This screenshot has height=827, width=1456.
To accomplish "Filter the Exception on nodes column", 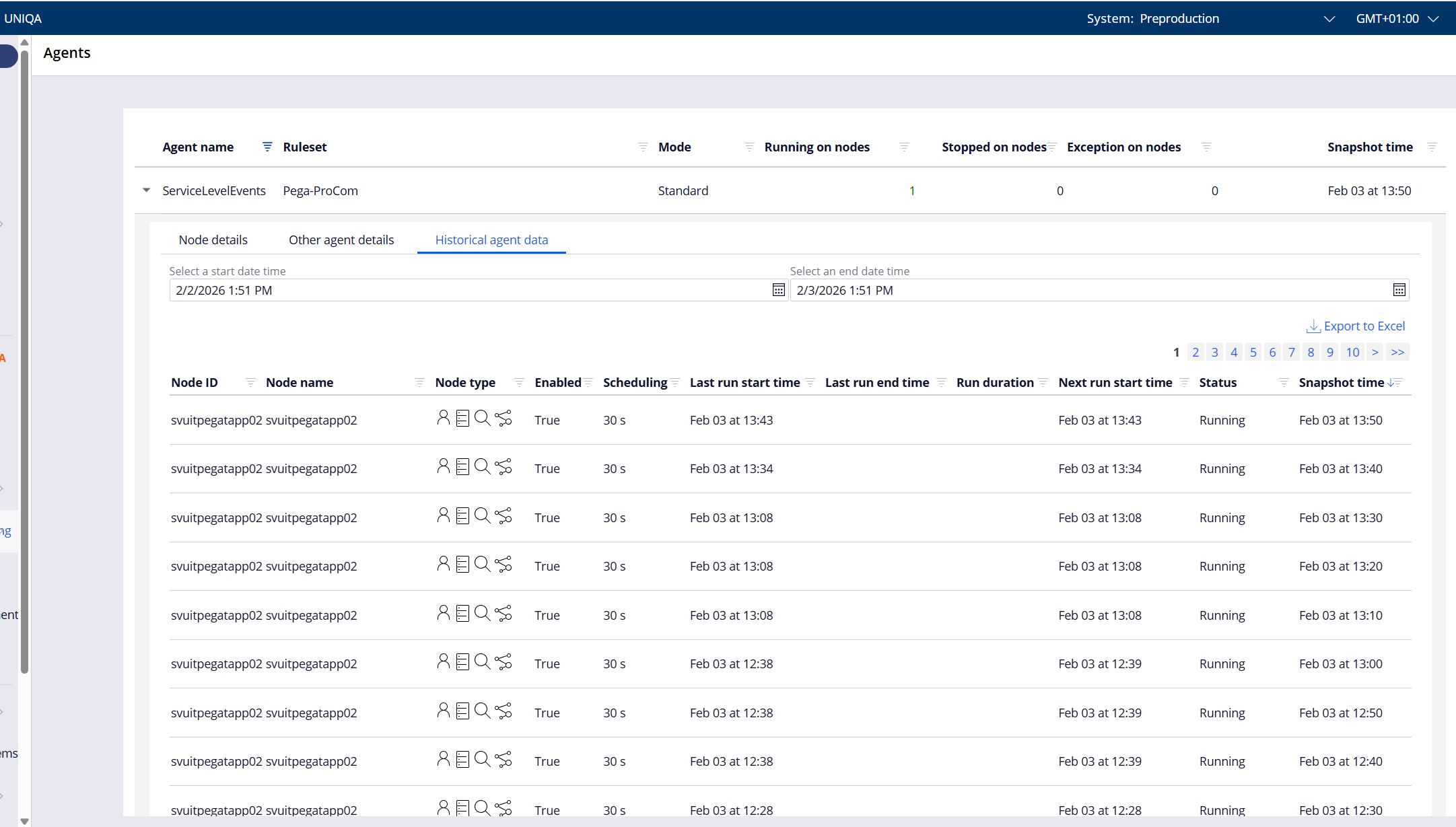I will click(1206, 147).
